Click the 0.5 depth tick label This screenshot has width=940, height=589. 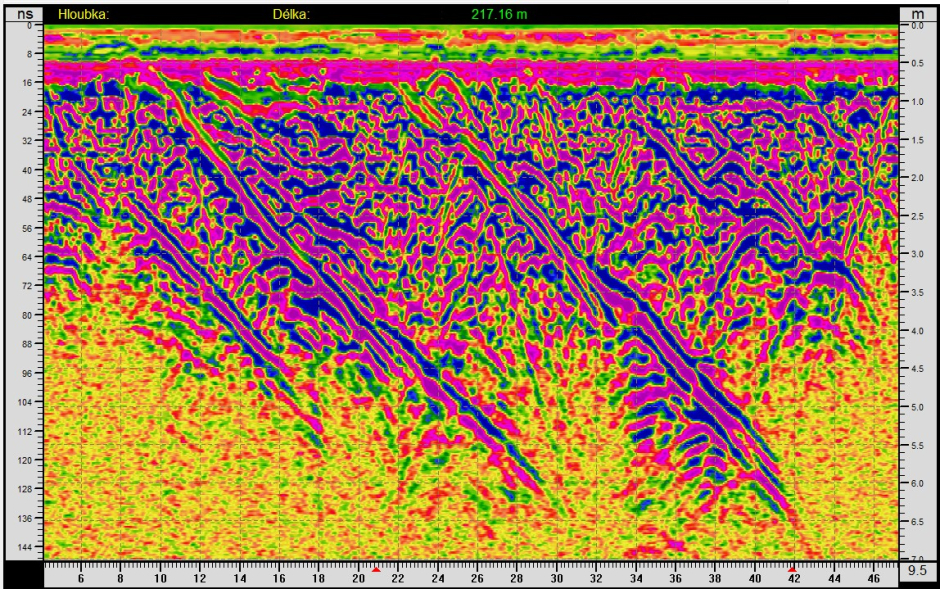click(917, 64)
